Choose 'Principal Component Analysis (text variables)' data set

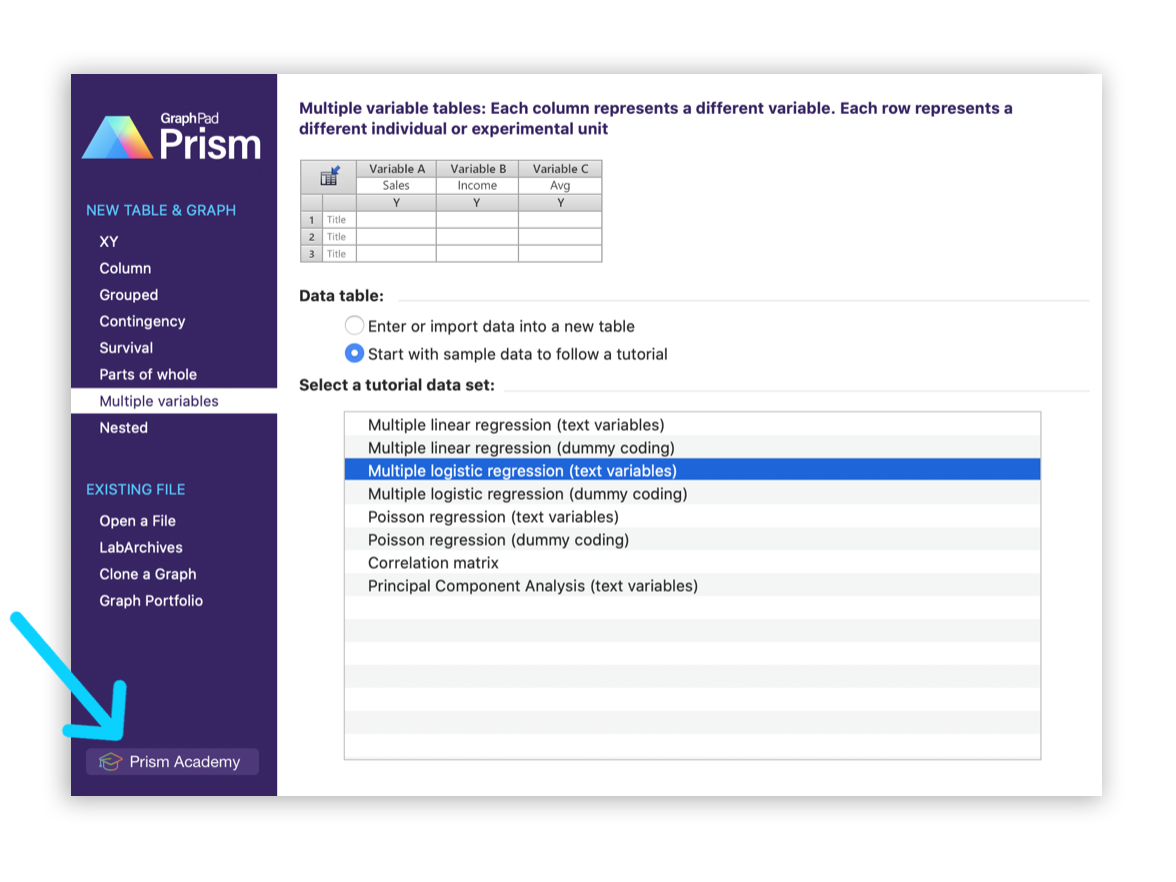[x=531, y=585]
